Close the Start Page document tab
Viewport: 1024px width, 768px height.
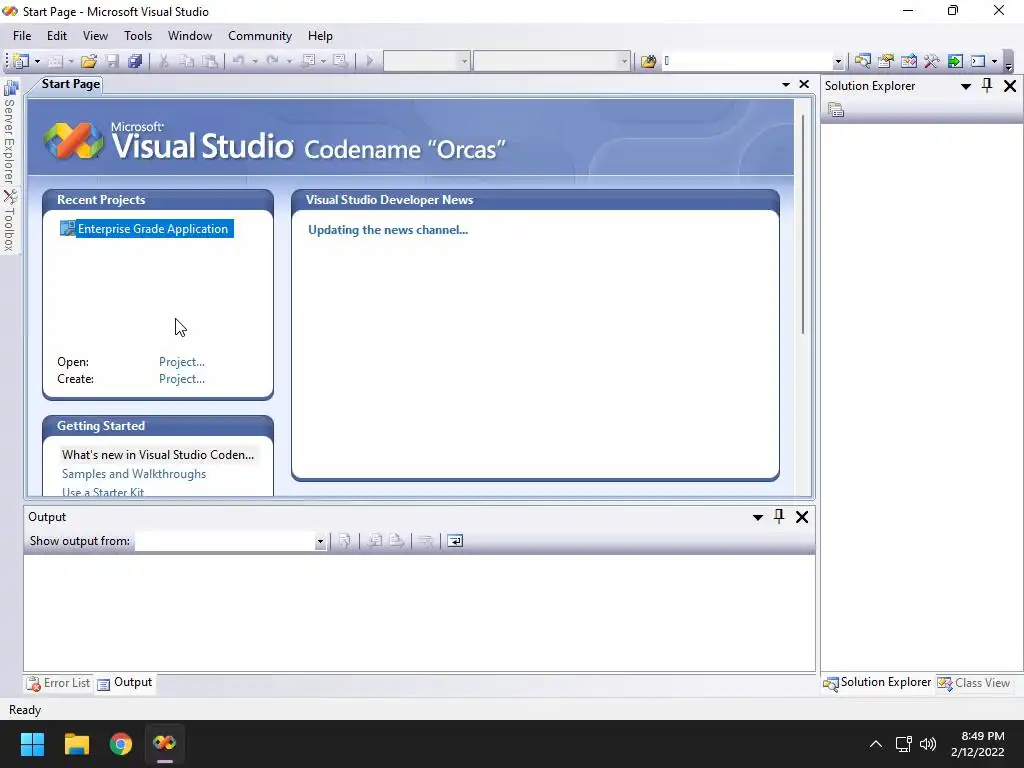[x=804, y=84]
